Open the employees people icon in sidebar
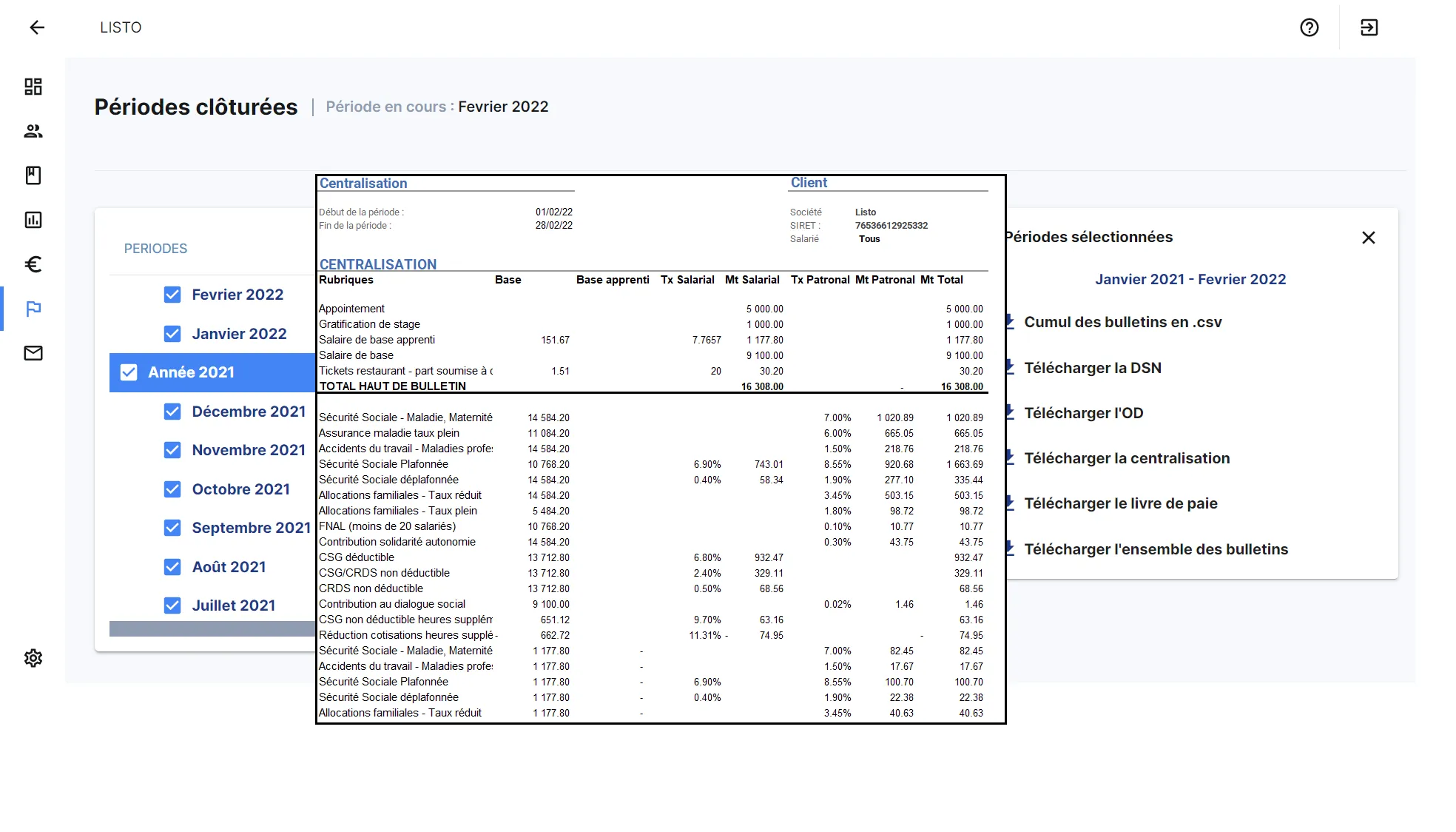1456x832 pixels. tap(33, 131)
